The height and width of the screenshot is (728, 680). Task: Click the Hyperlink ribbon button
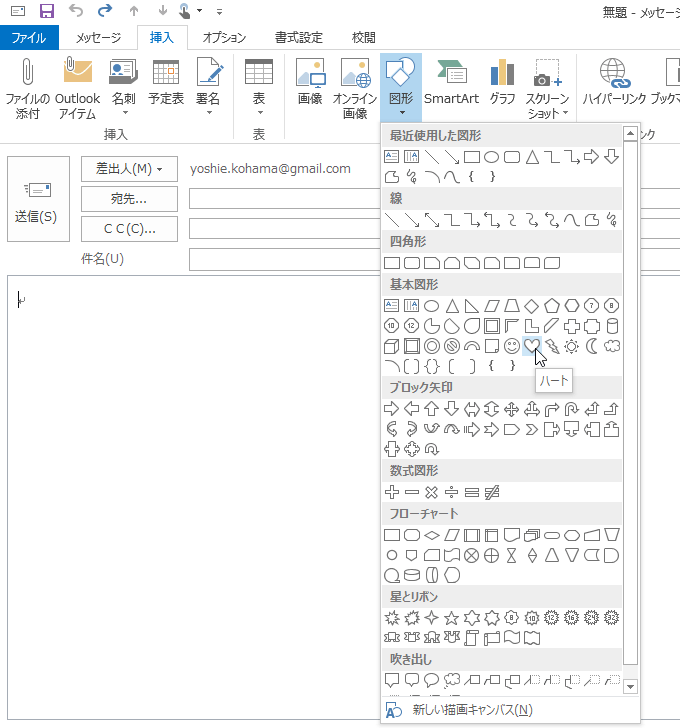point(614,82)
